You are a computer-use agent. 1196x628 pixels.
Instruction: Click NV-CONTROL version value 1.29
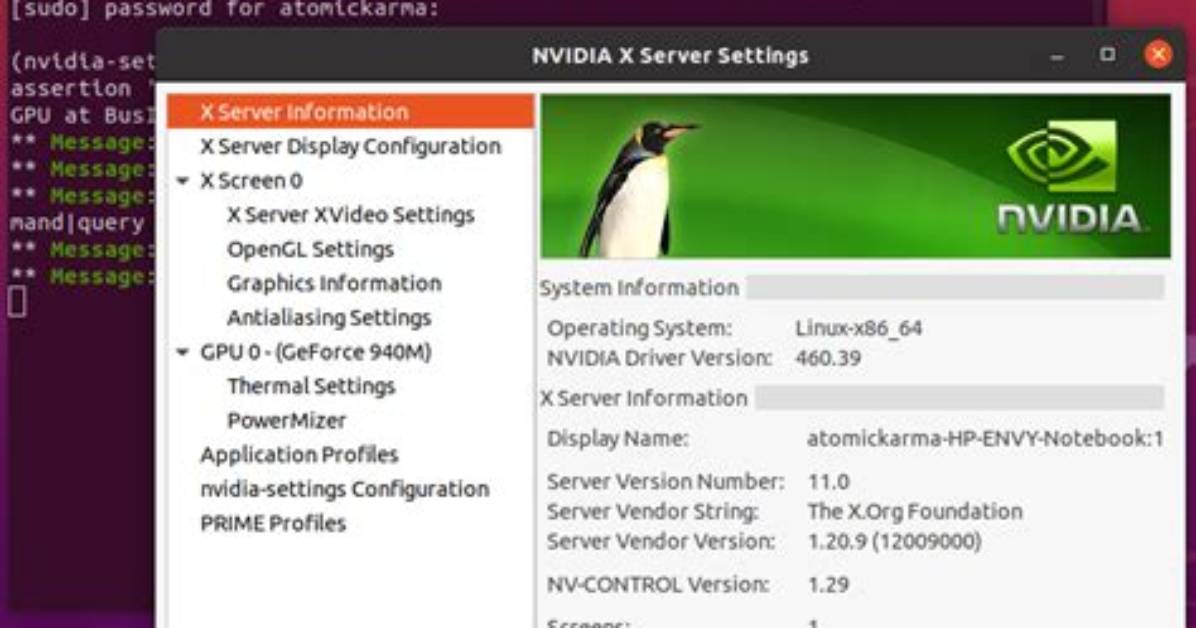828,585
